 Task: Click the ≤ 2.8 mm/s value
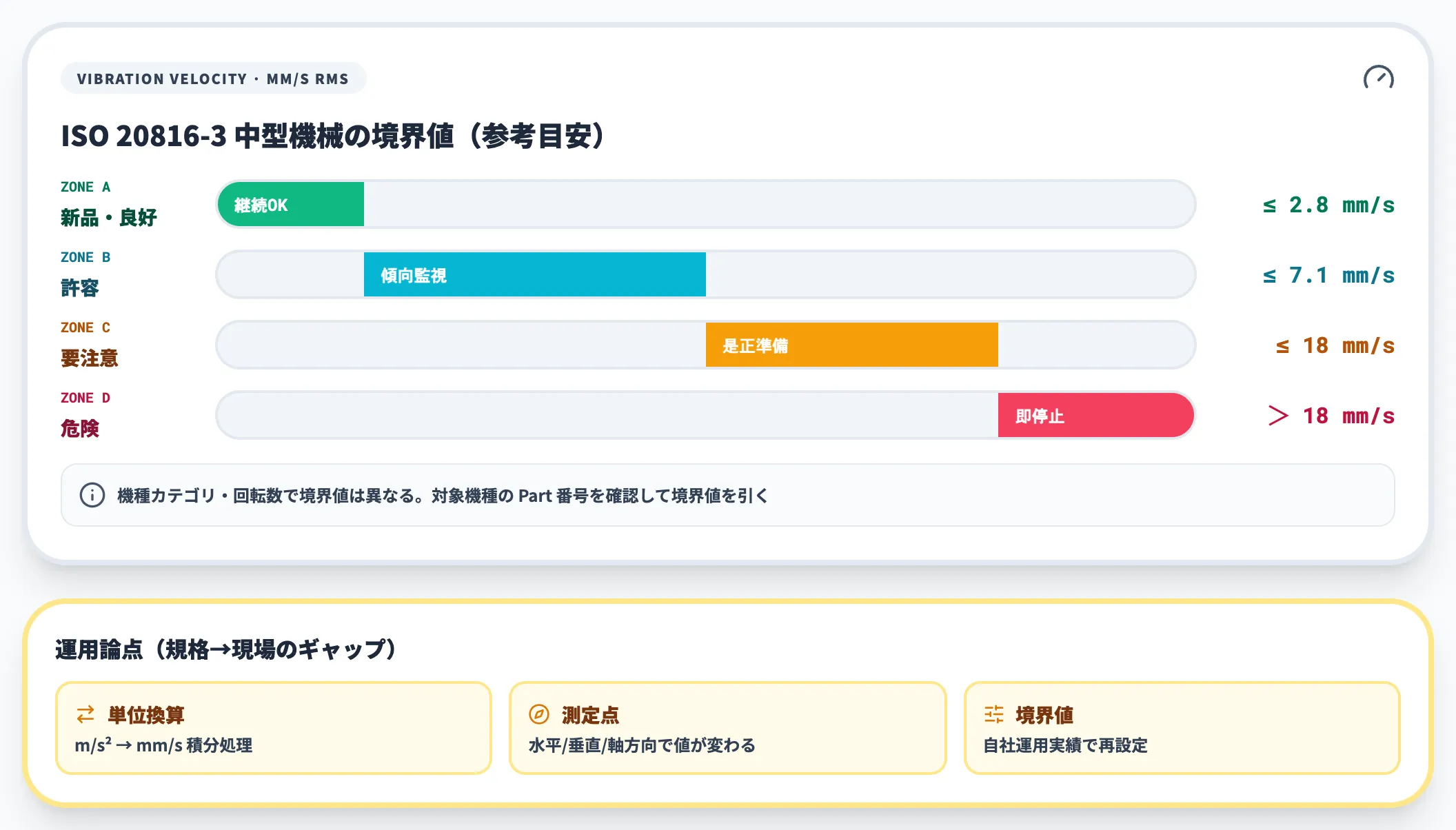[1328, 205]
